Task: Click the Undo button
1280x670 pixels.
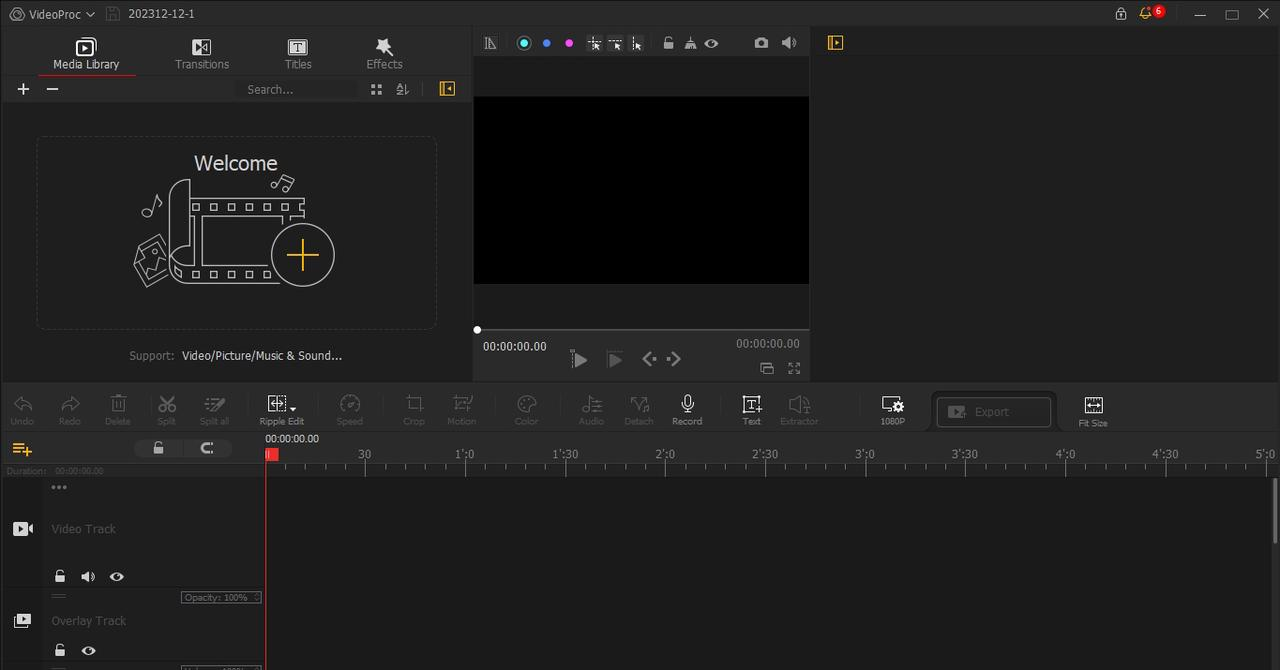Action: [22, 410]
